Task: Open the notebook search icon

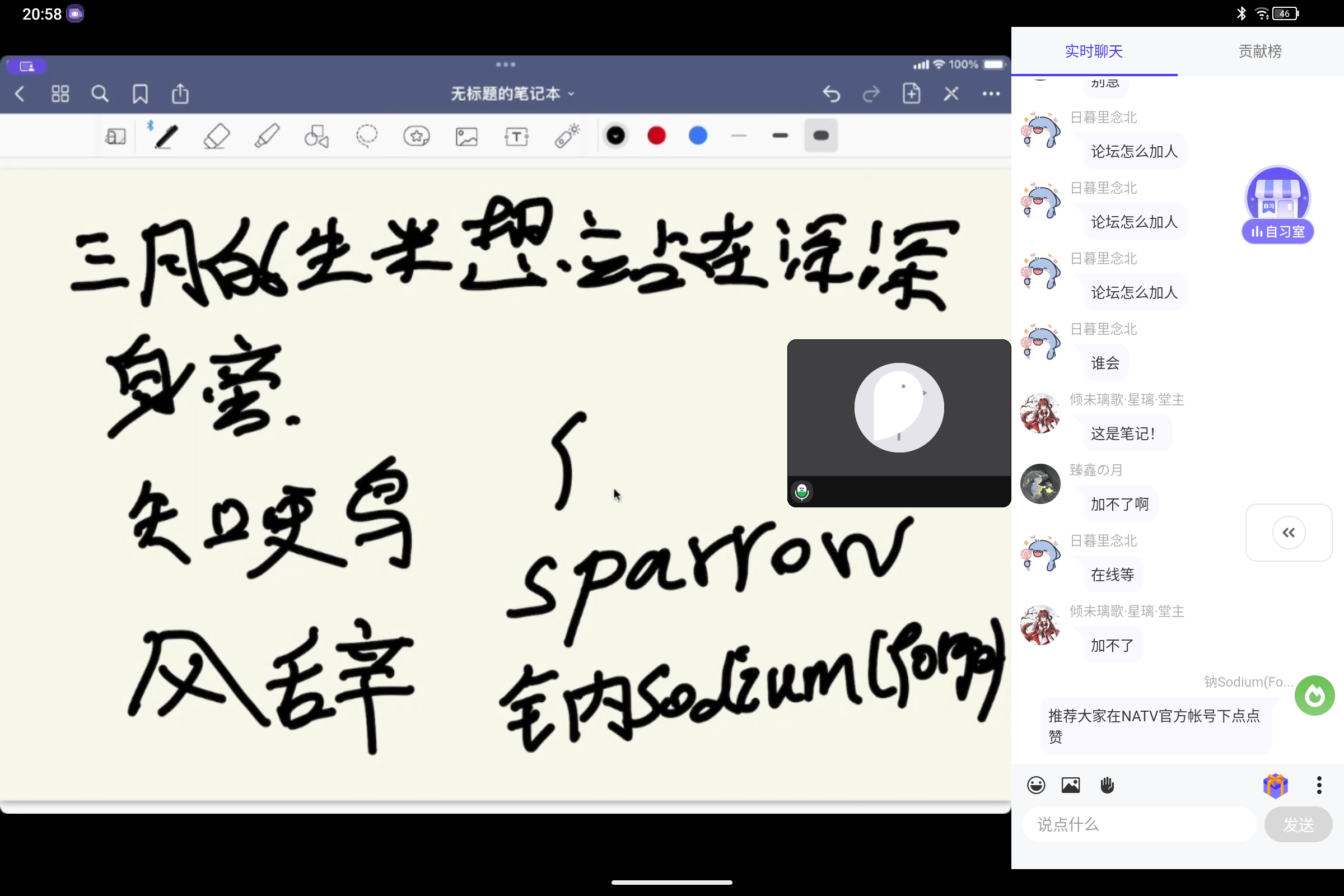Action: click(100, 94)
